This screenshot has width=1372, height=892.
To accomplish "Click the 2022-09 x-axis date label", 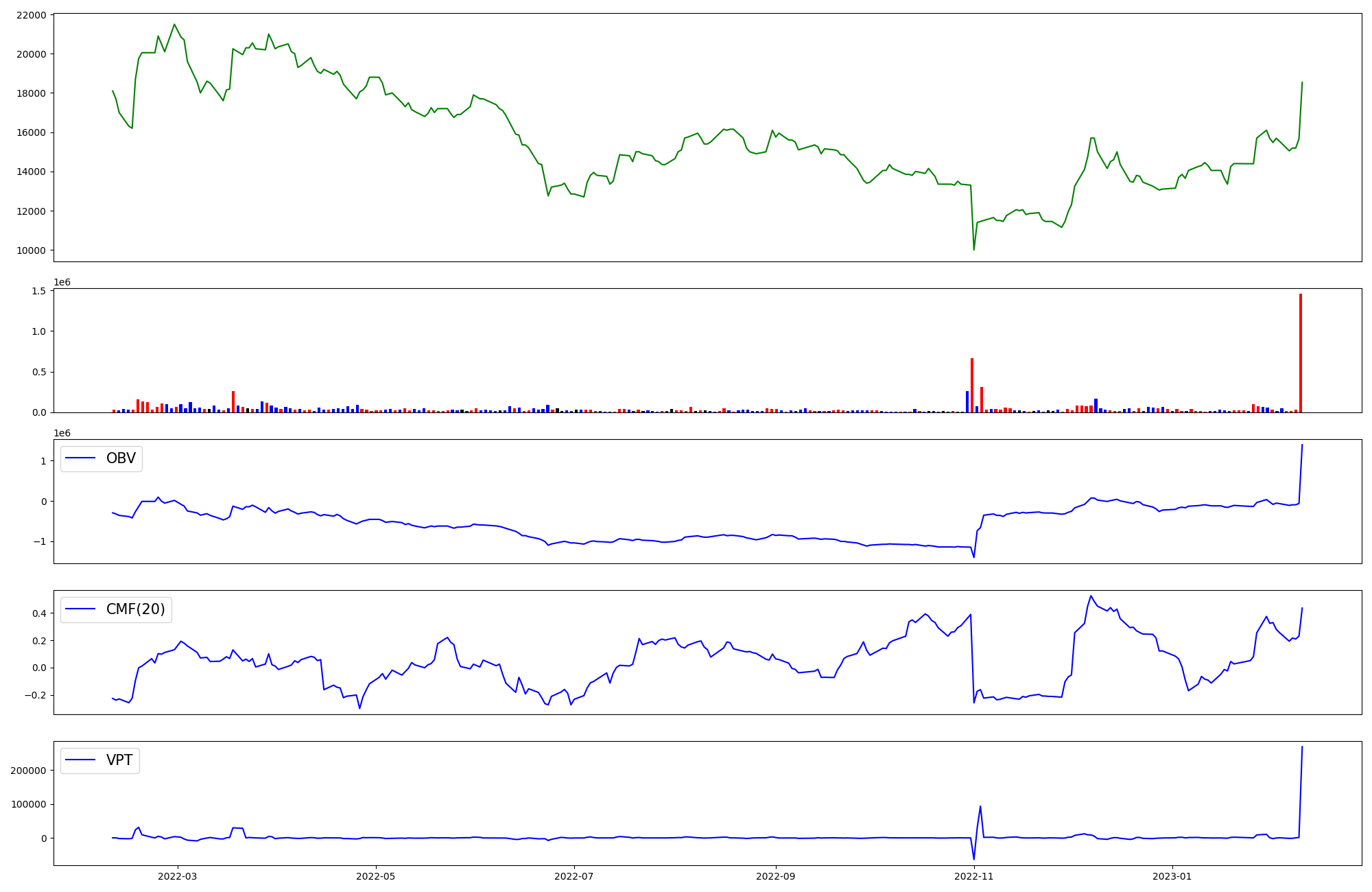I will pyautogui.click(x=775, y=876).
